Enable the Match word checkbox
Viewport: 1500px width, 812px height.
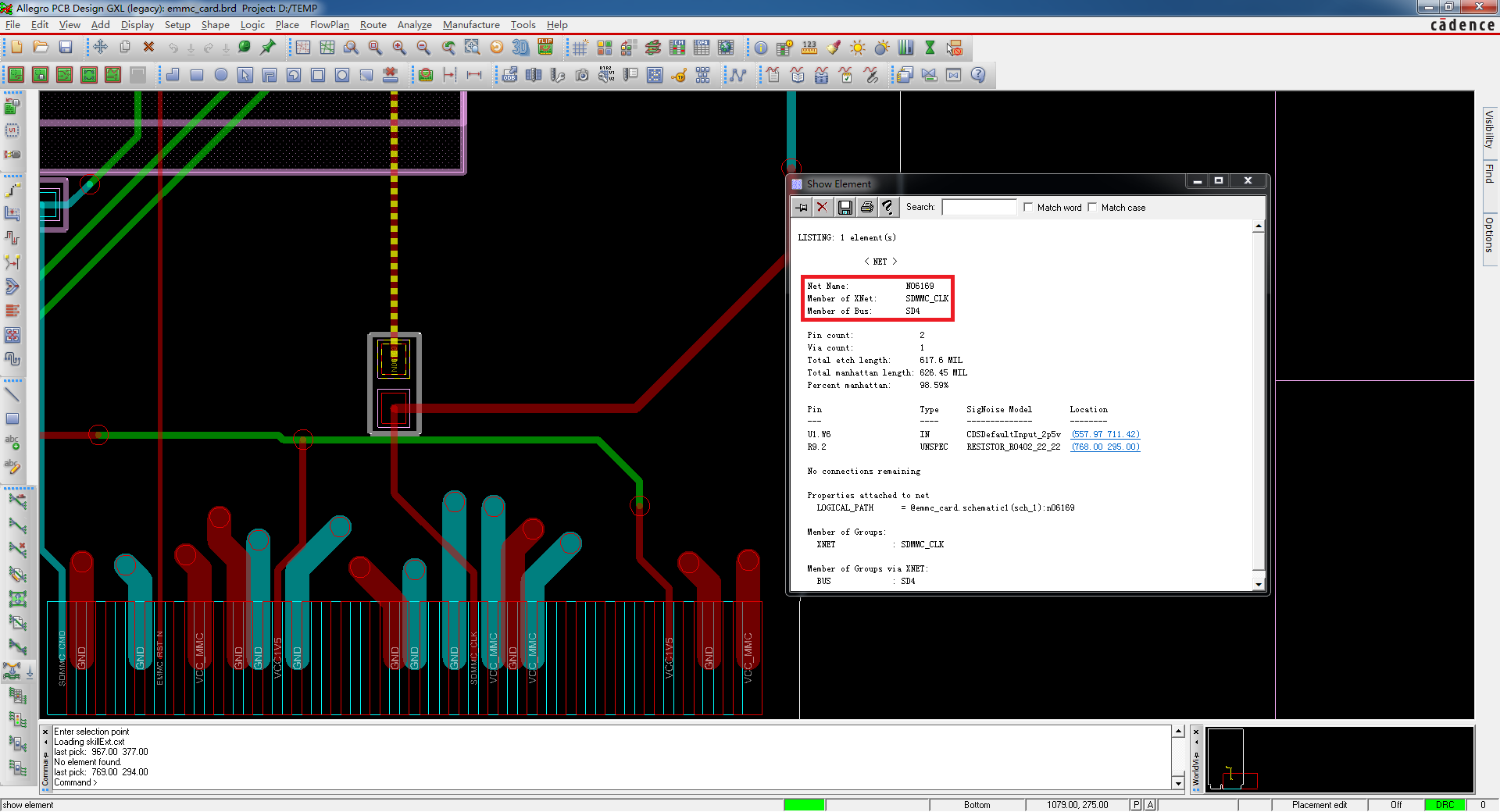tap(1028, 207)
